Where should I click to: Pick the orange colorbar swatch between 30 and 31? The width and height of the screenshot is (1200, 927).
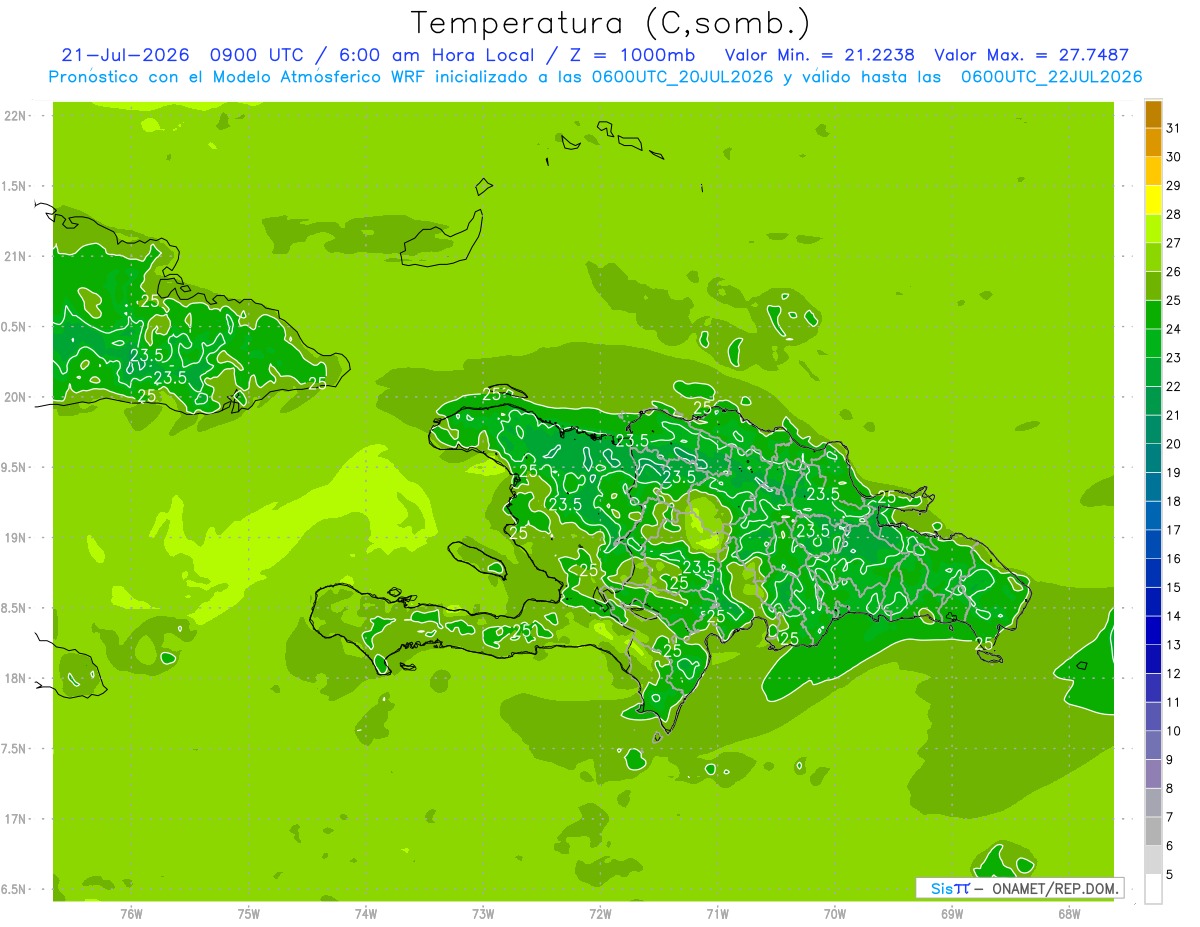click(x=1153, y=142)
